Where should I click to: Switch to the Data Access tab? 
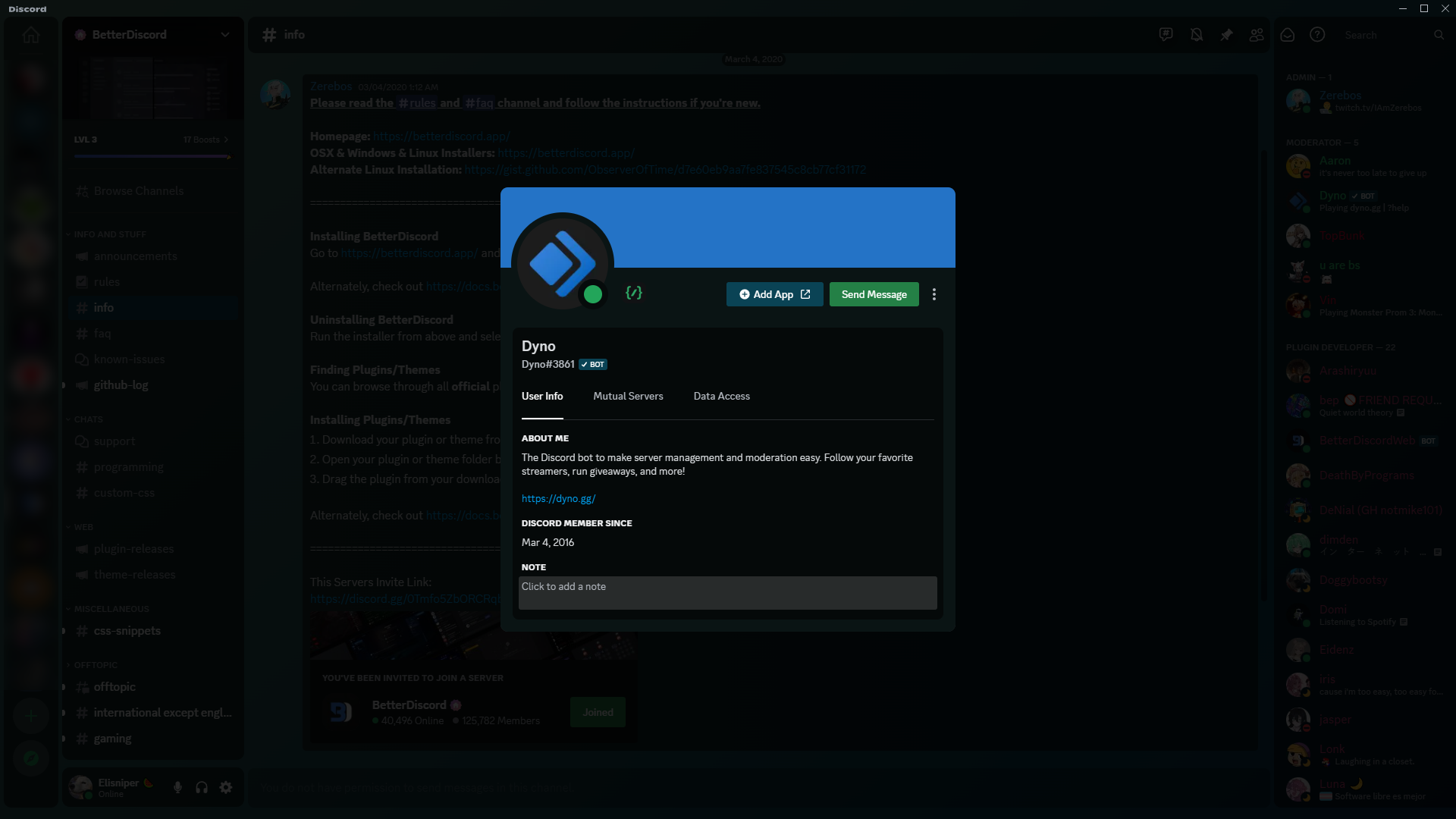coord(721,396)
